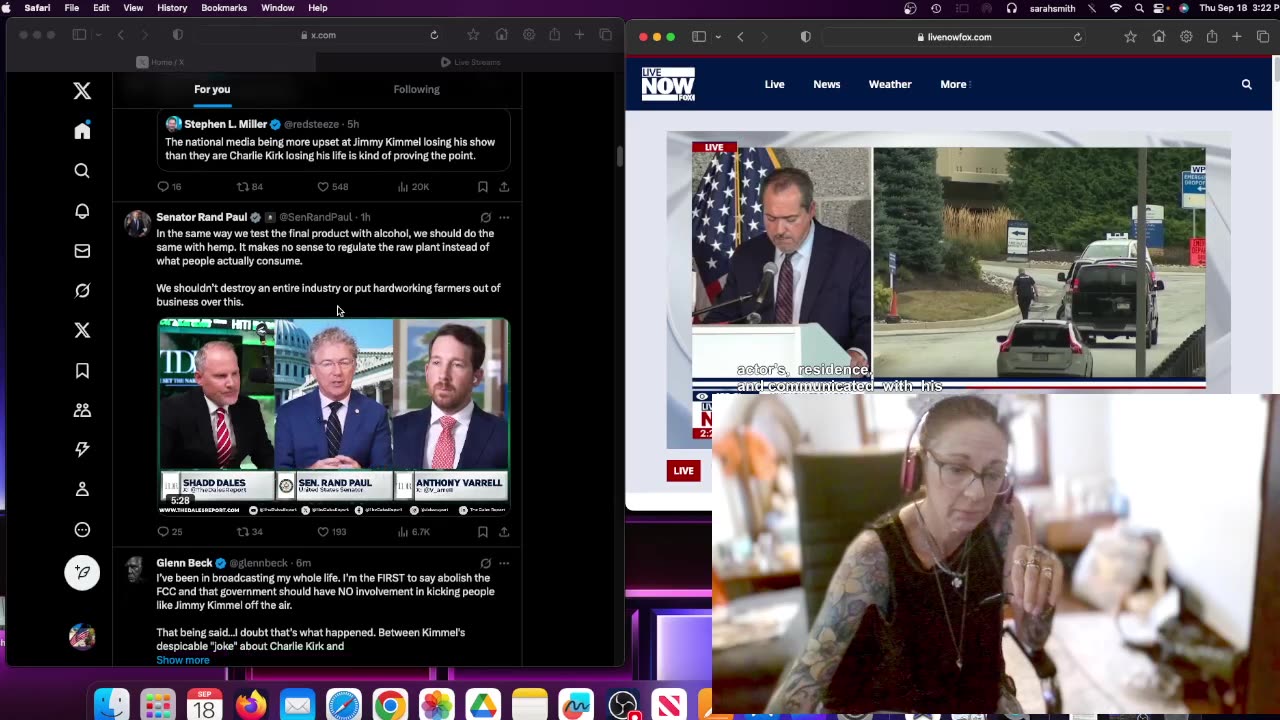The width and height of the screenshot is (1280, 720).
Task: Click the round Post compose button
Action: tap(82, 572)
